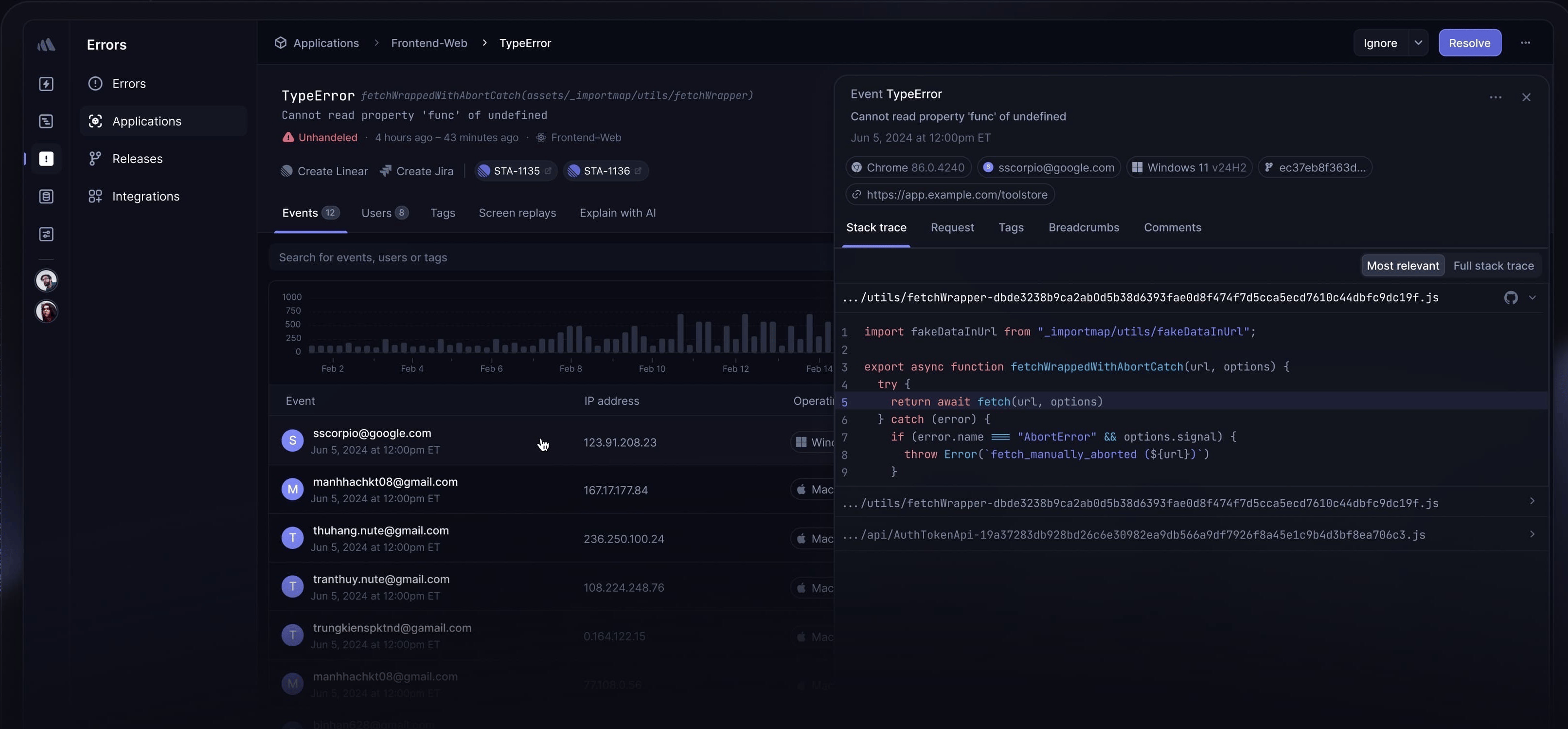Open the Ignore dropdown arrow

[1419, 43]
